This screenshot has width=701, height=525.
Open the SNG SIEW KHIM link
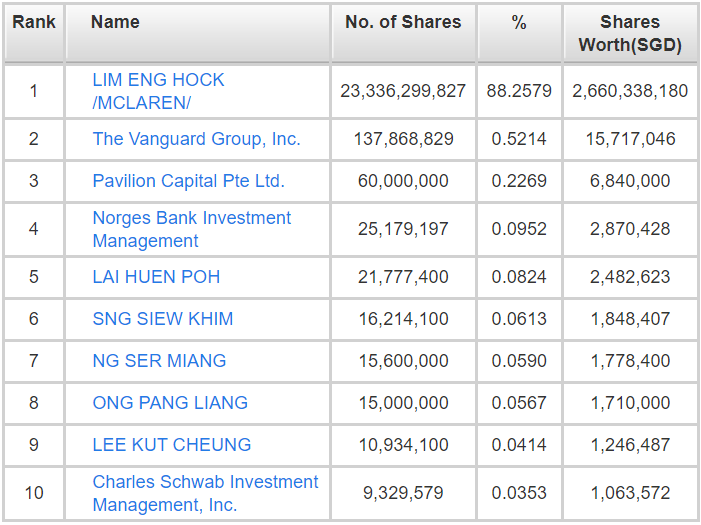tap(163, 319)
